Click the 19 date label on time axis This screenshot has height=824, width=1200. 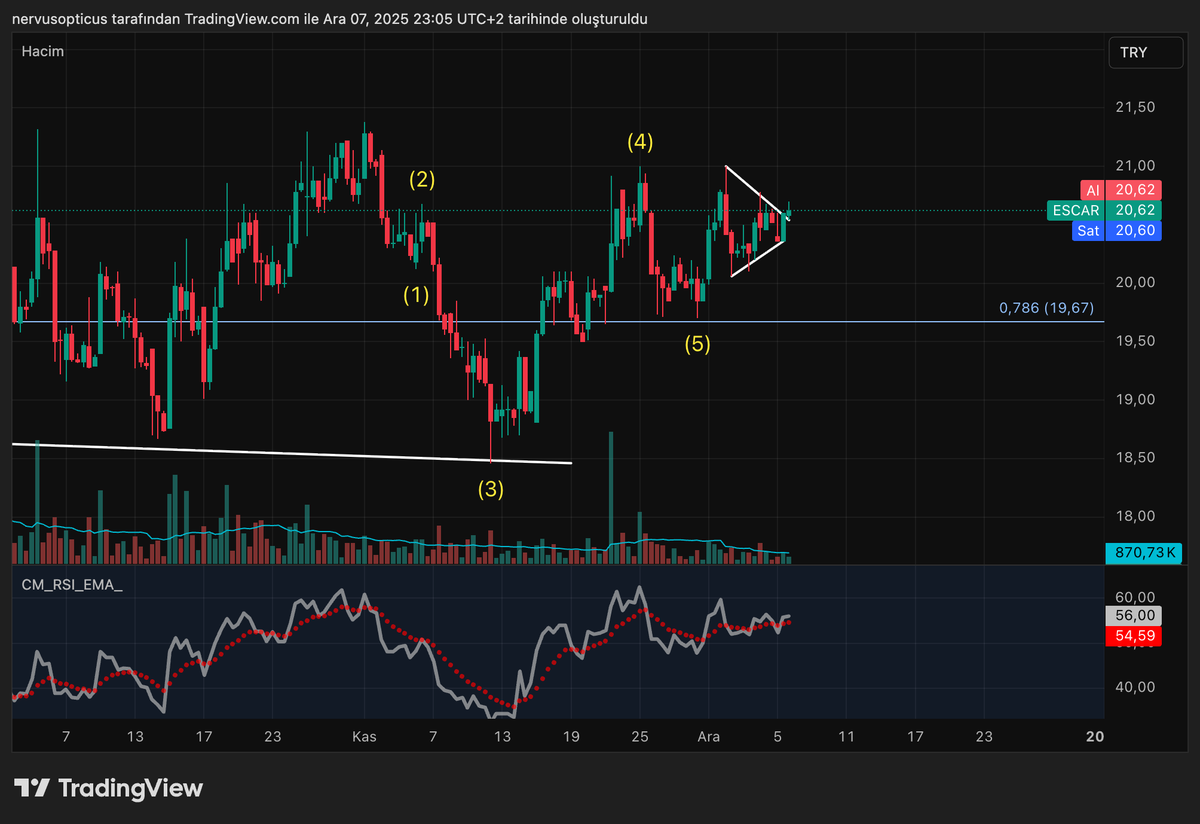pos(571,737)
